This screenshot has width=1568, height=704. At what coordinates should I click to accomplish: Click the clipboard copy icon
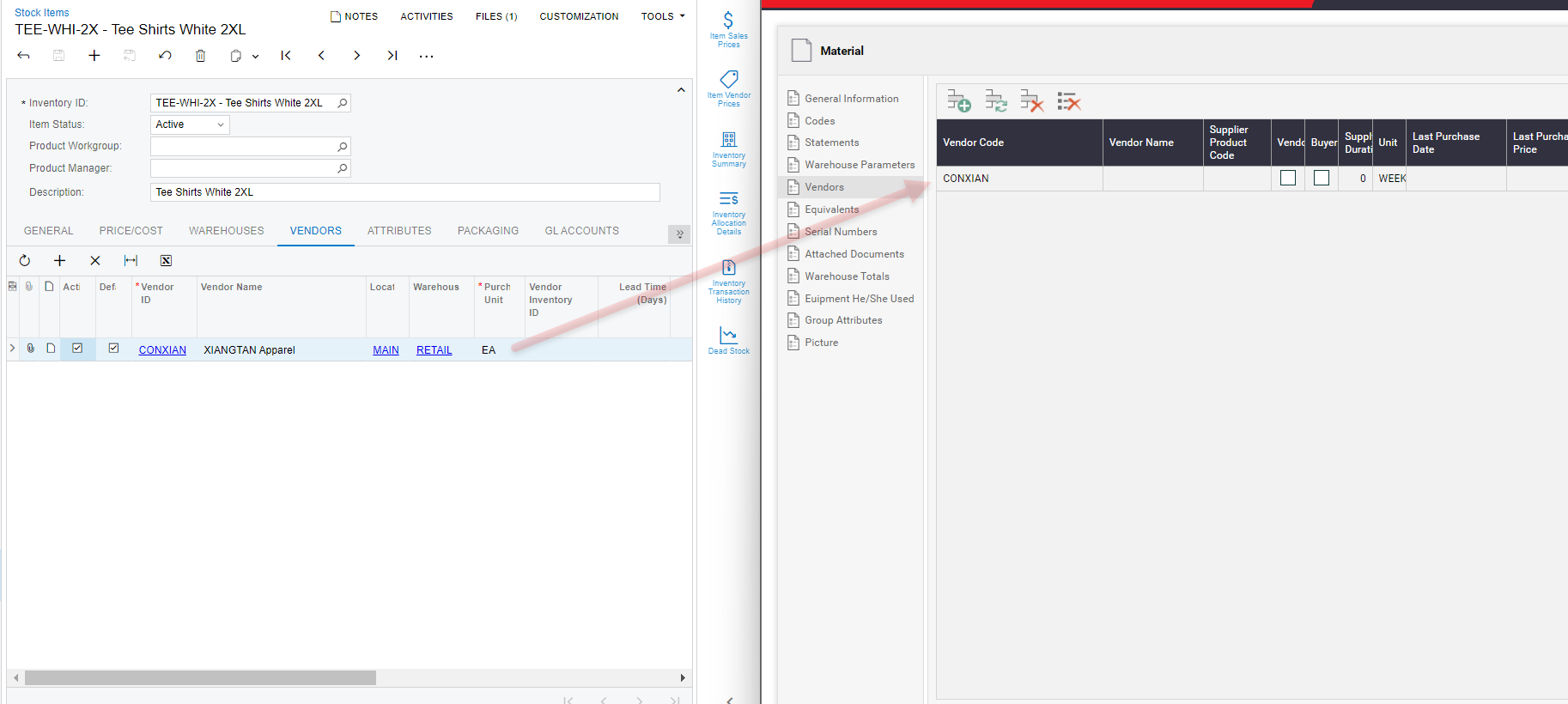236,56
